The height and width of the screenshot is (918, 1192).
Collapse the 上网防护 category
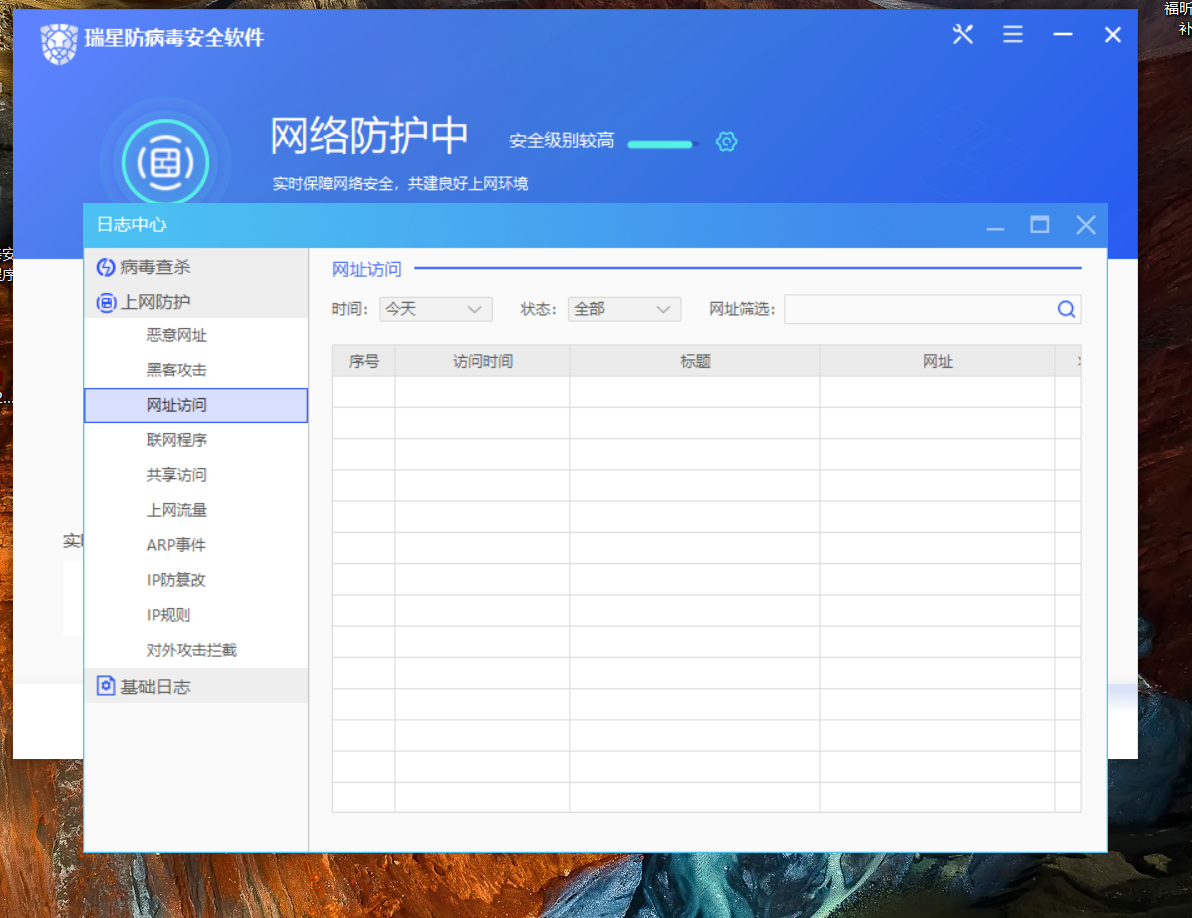pos(155,302)
